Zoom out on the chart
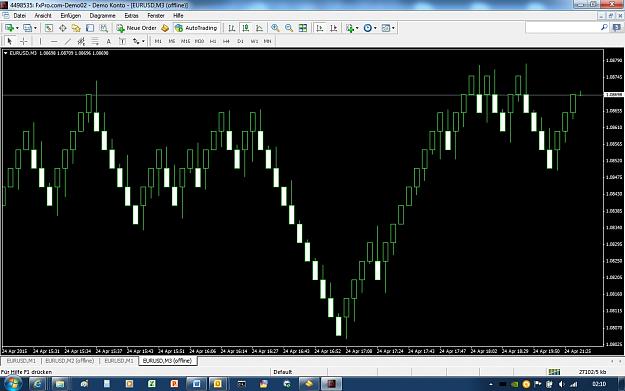Viewport: 625px width, 391px height. pos(289,28)
